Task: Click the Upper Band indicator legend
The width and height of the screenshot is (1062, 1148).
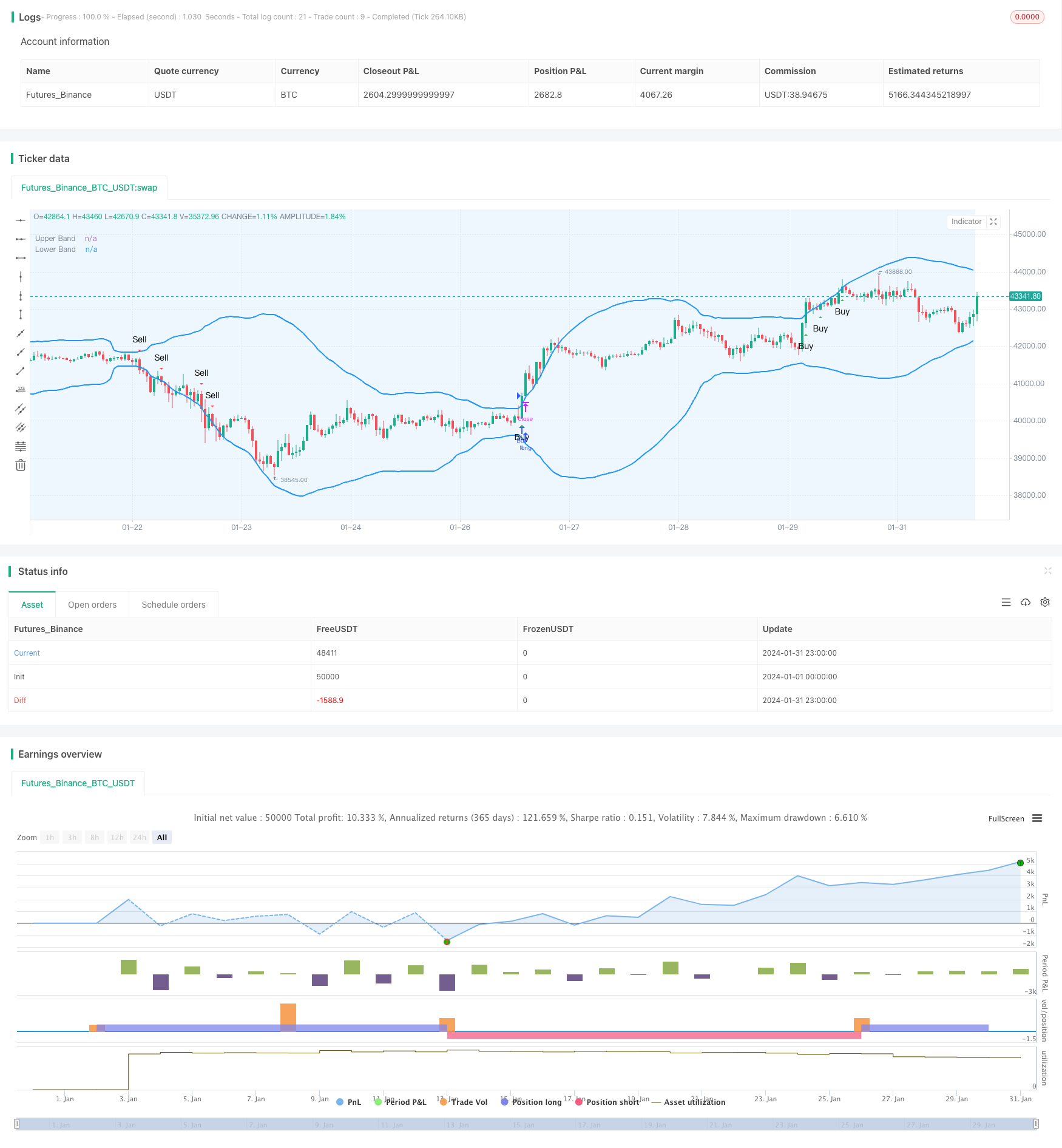Action: [x=66, y=239]
